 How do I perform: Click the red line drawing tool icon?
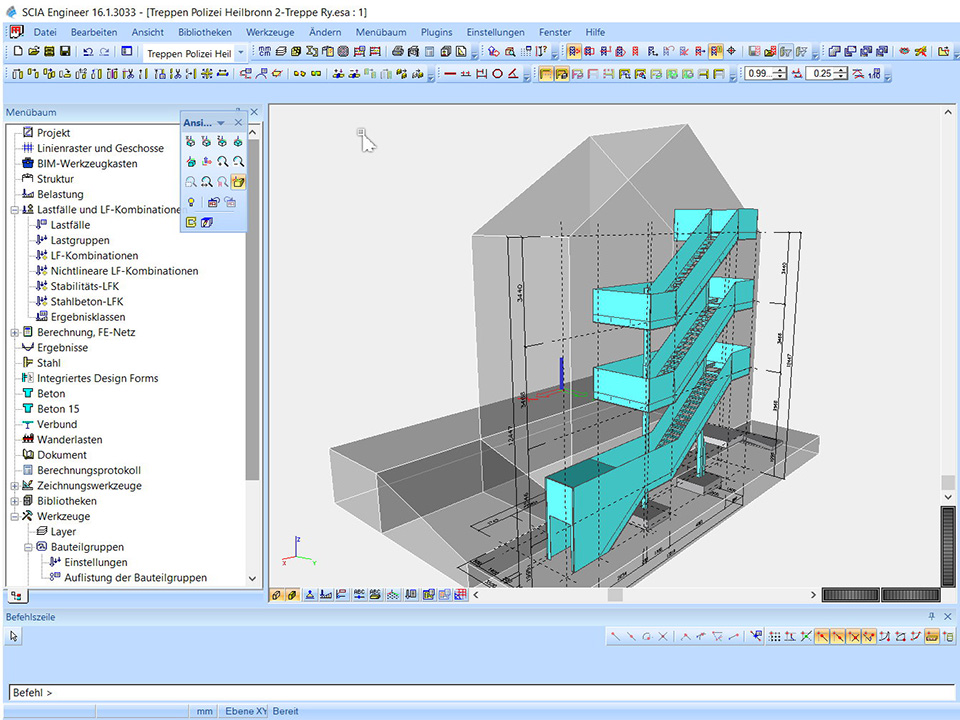[x=450, y=73]
